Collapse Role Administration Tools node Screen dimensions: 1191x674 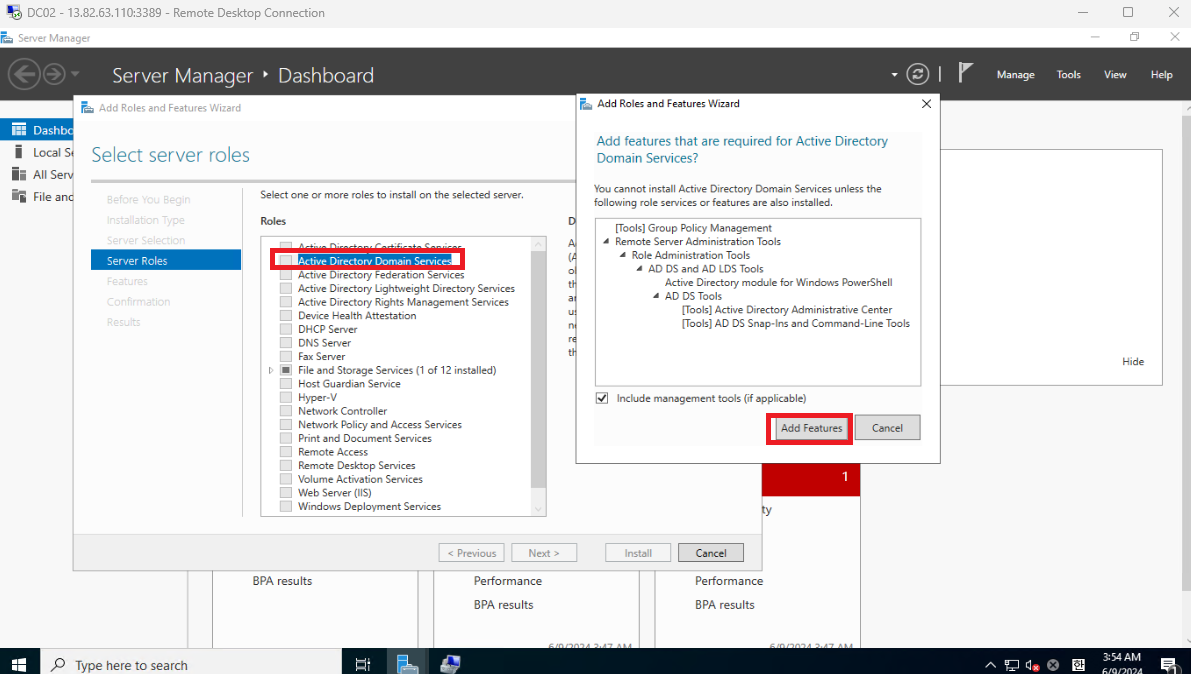623,255
